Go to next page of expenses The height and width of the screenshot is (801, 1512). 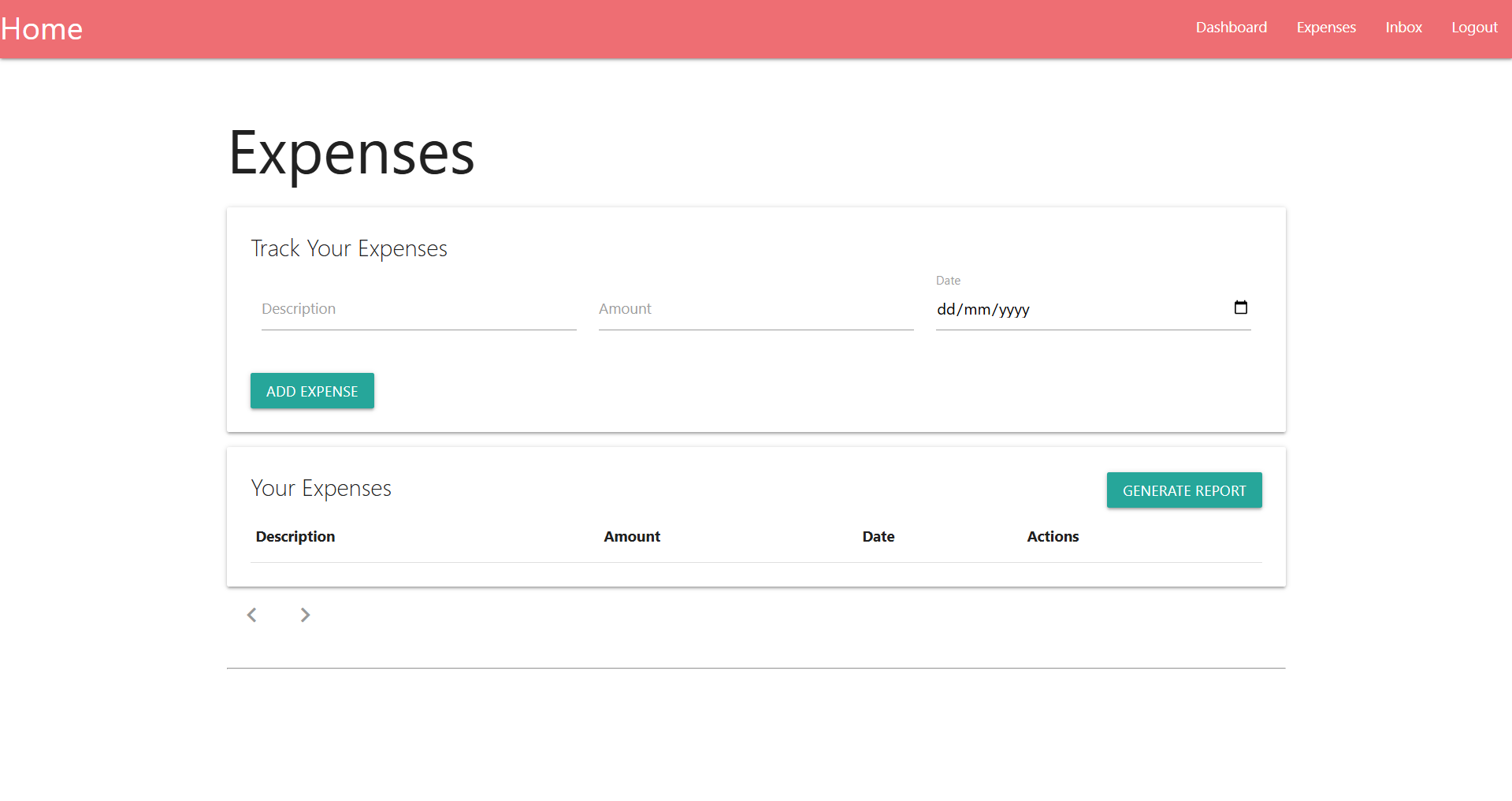(x=305, y=615)
